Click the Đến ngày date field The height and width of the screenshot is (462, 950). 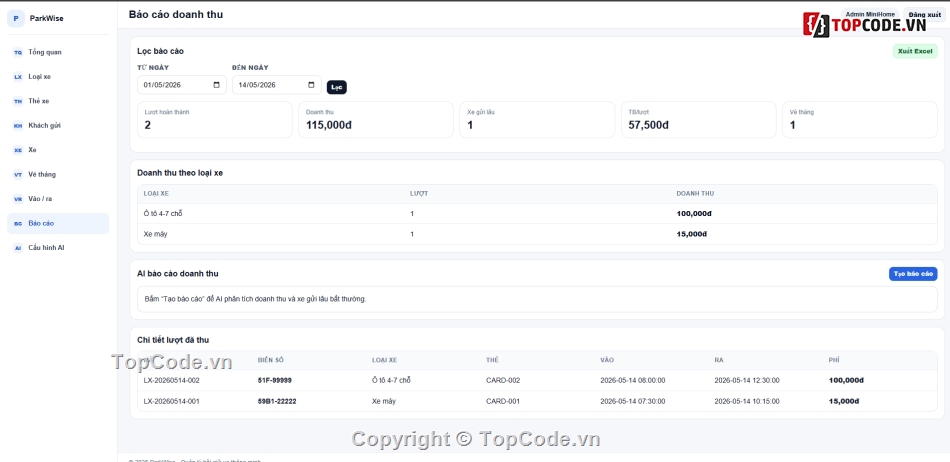(x=276, y=85)
